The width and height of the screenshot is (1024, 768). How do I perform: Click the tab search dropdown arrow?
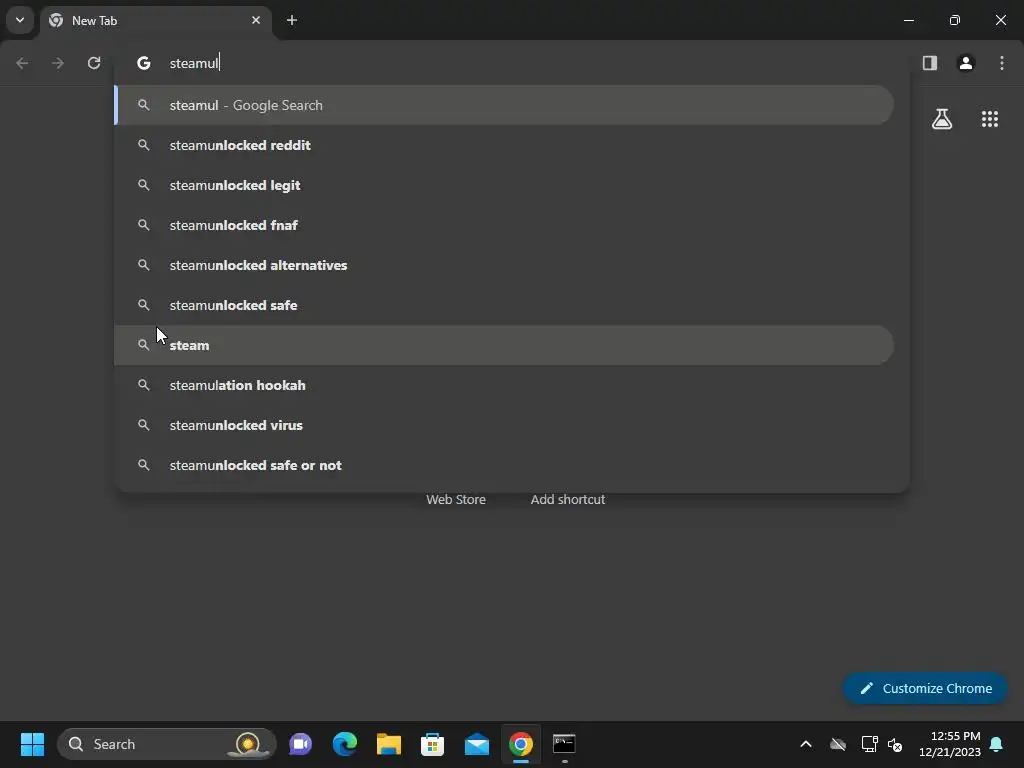tap(20, 20)
